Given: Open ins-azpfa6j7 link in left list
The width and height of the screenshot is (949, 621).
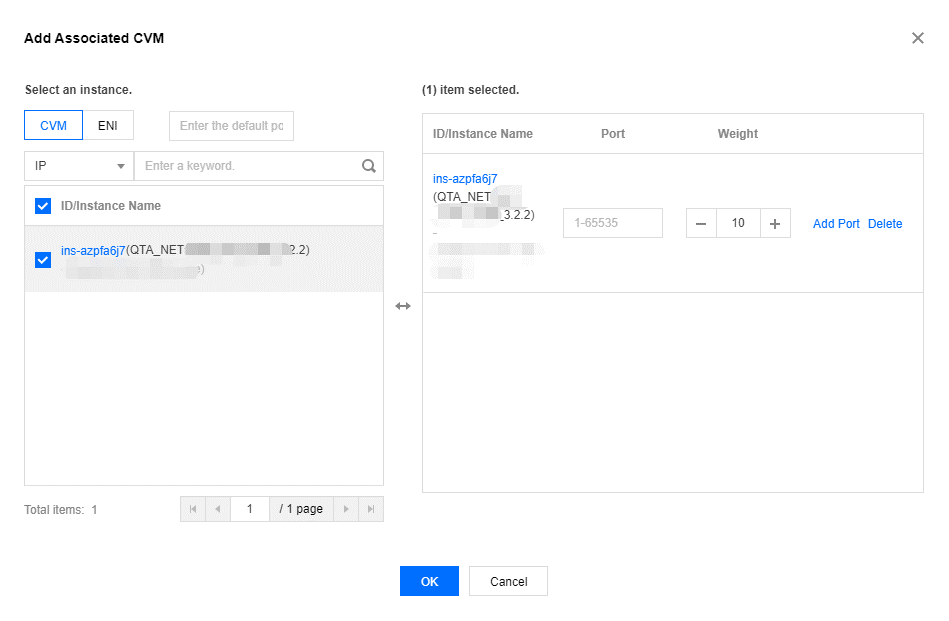Looking at the screenshot, I should click(93, 250).
